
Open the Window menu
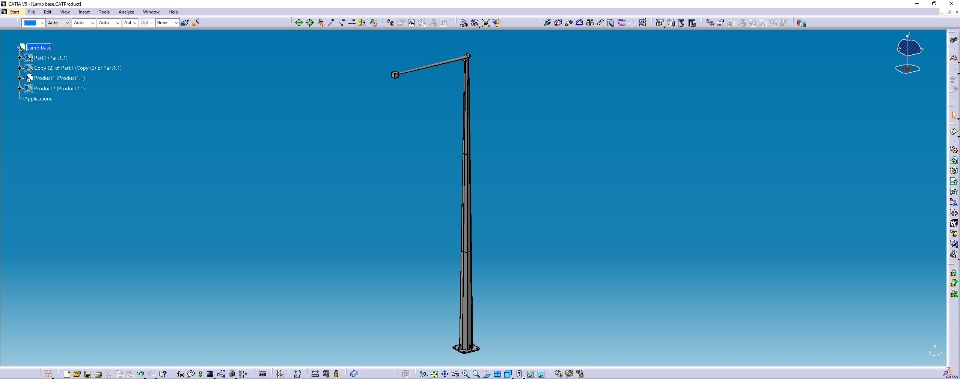[x=151, y=12]
